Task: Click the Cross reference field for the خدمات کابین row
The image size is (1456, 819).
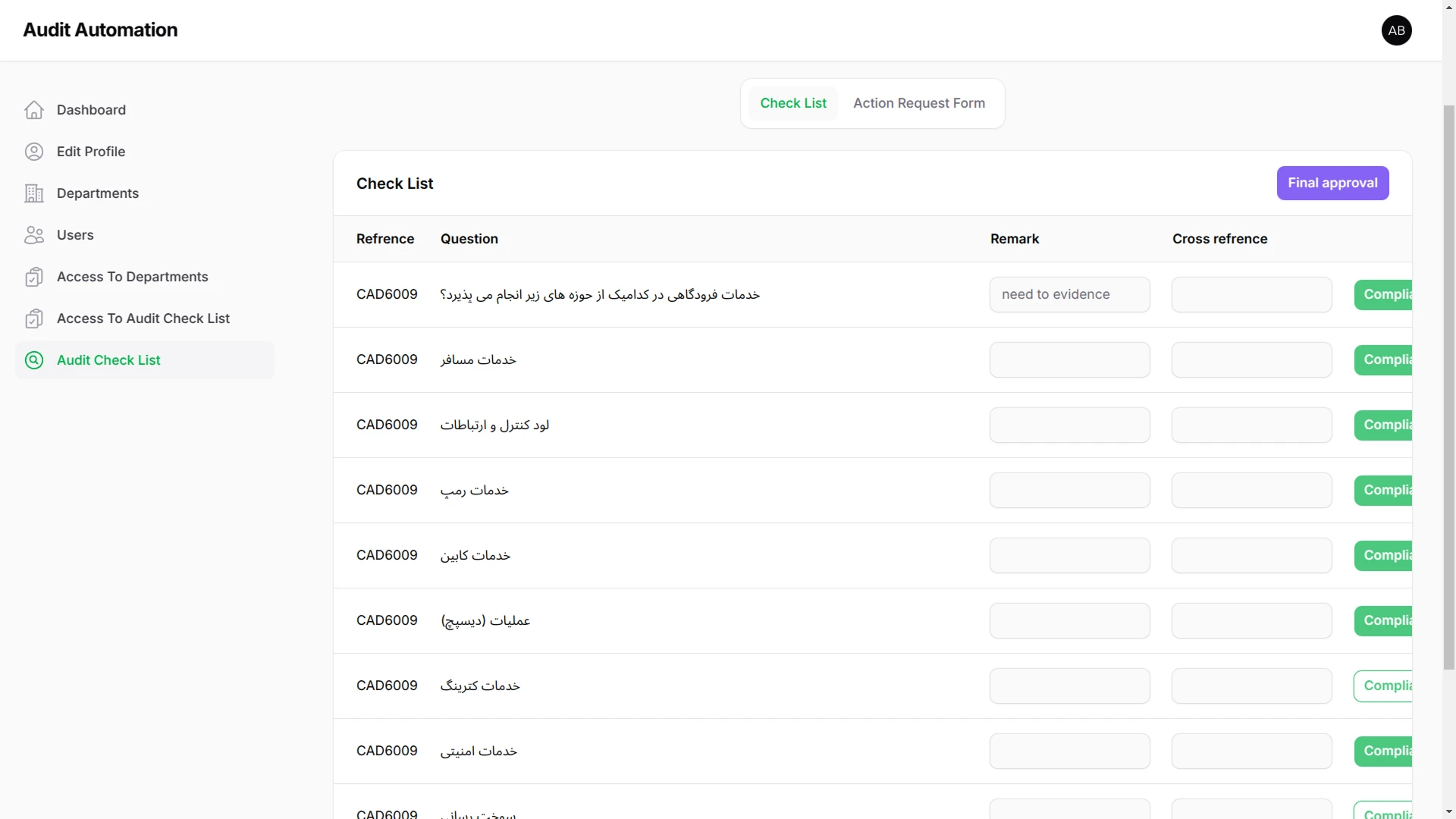Action: click(1250, 555)
